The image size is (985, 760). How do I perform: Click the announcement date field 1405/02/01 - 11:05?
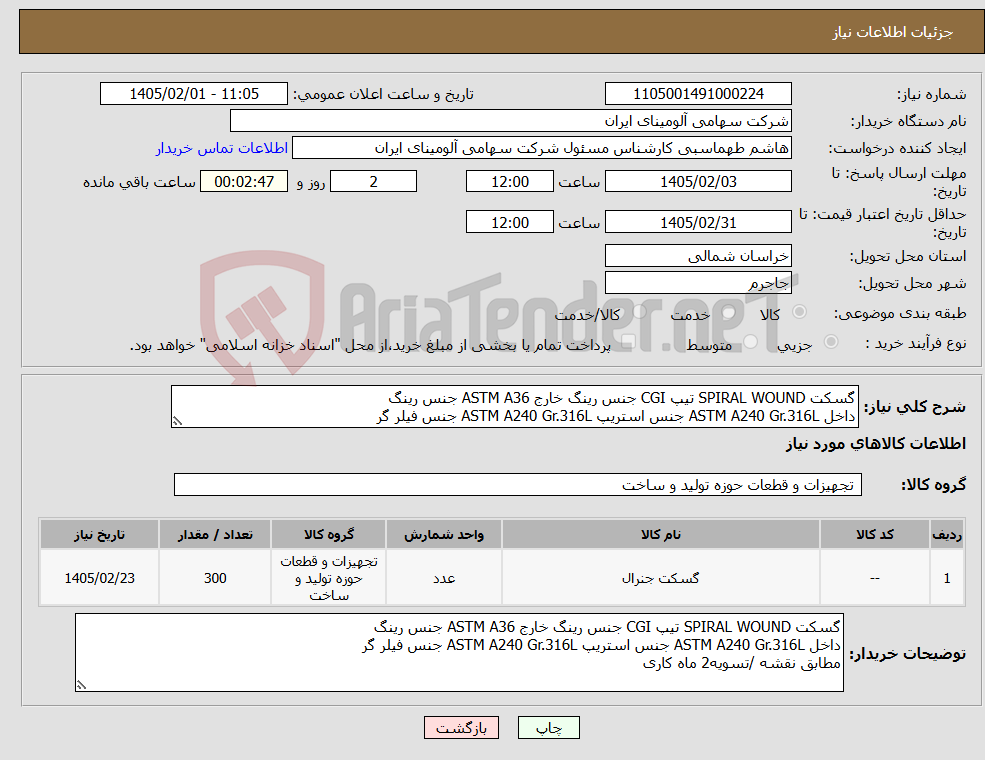(193, 94)
